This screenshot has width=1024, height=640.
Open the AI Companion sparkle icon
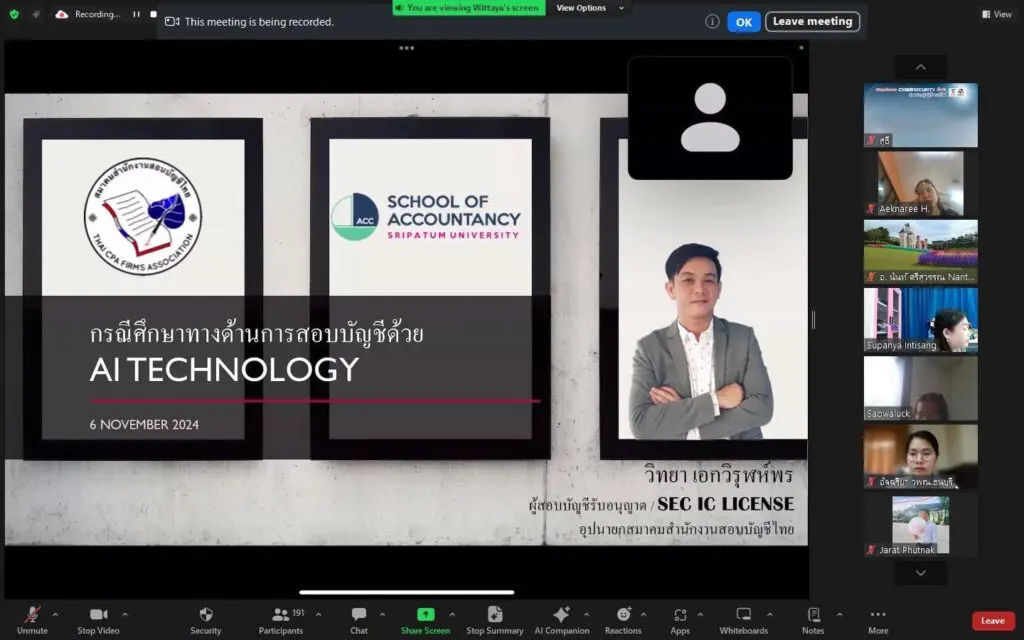point(561,615)
